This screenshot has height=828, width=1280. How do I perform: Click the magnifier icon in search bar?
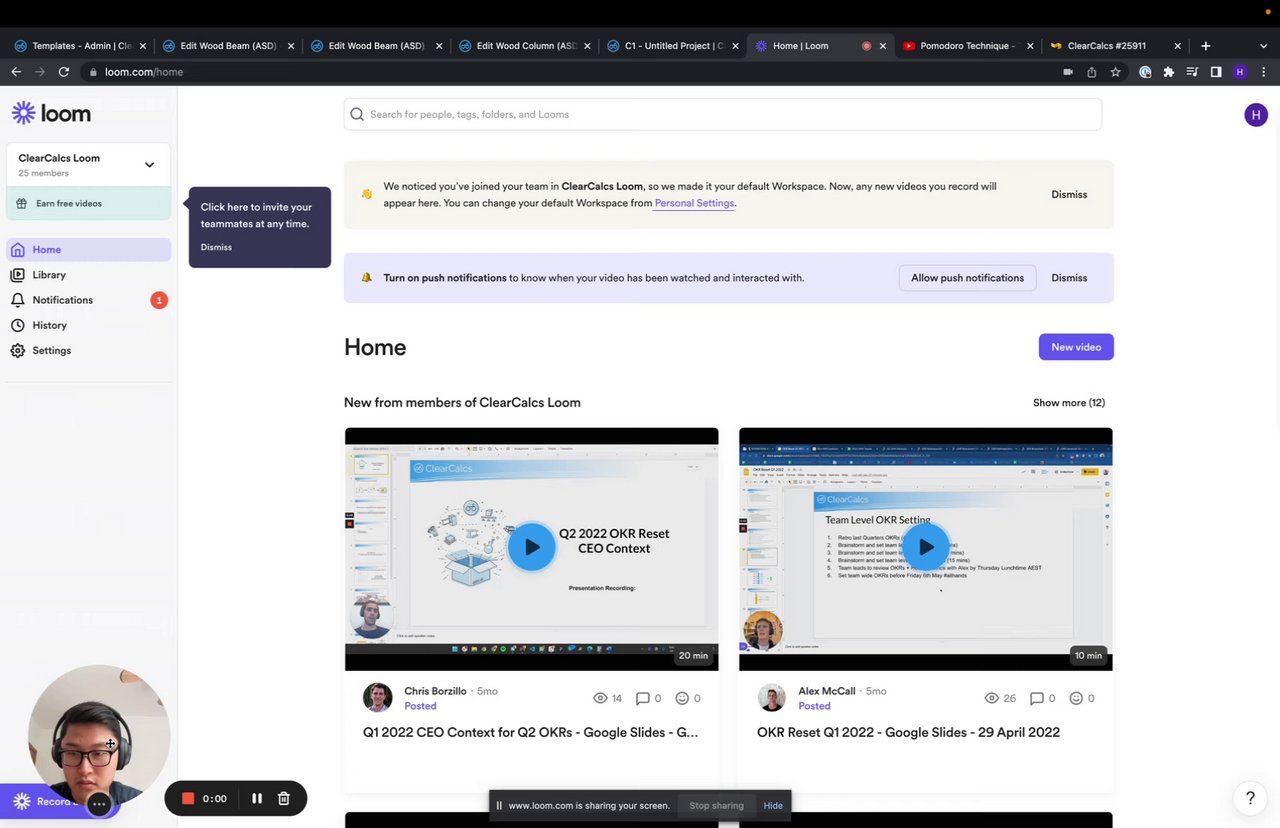point(357,114)
